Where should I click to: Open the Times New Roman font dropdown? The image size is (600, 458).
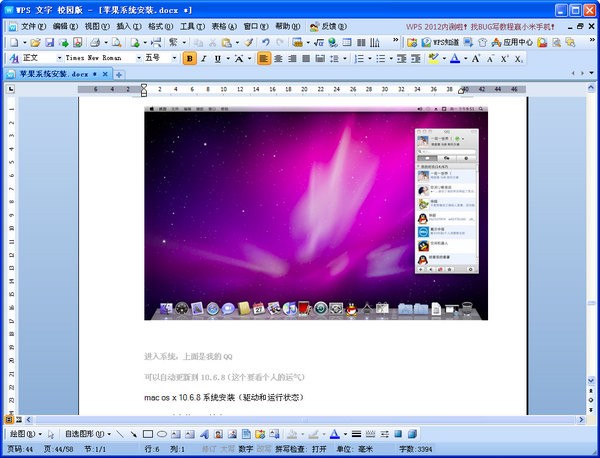(139, 58)
